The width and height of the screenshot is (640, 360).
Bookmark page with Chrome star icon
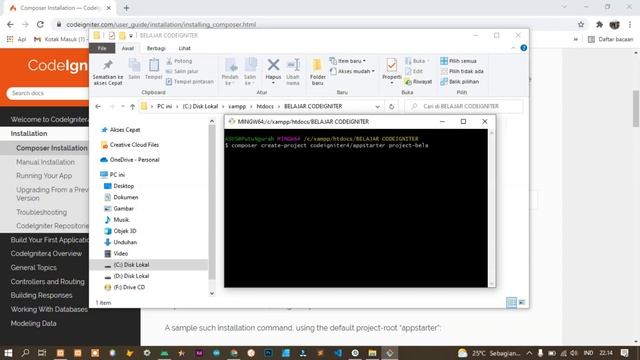point(581,24)
